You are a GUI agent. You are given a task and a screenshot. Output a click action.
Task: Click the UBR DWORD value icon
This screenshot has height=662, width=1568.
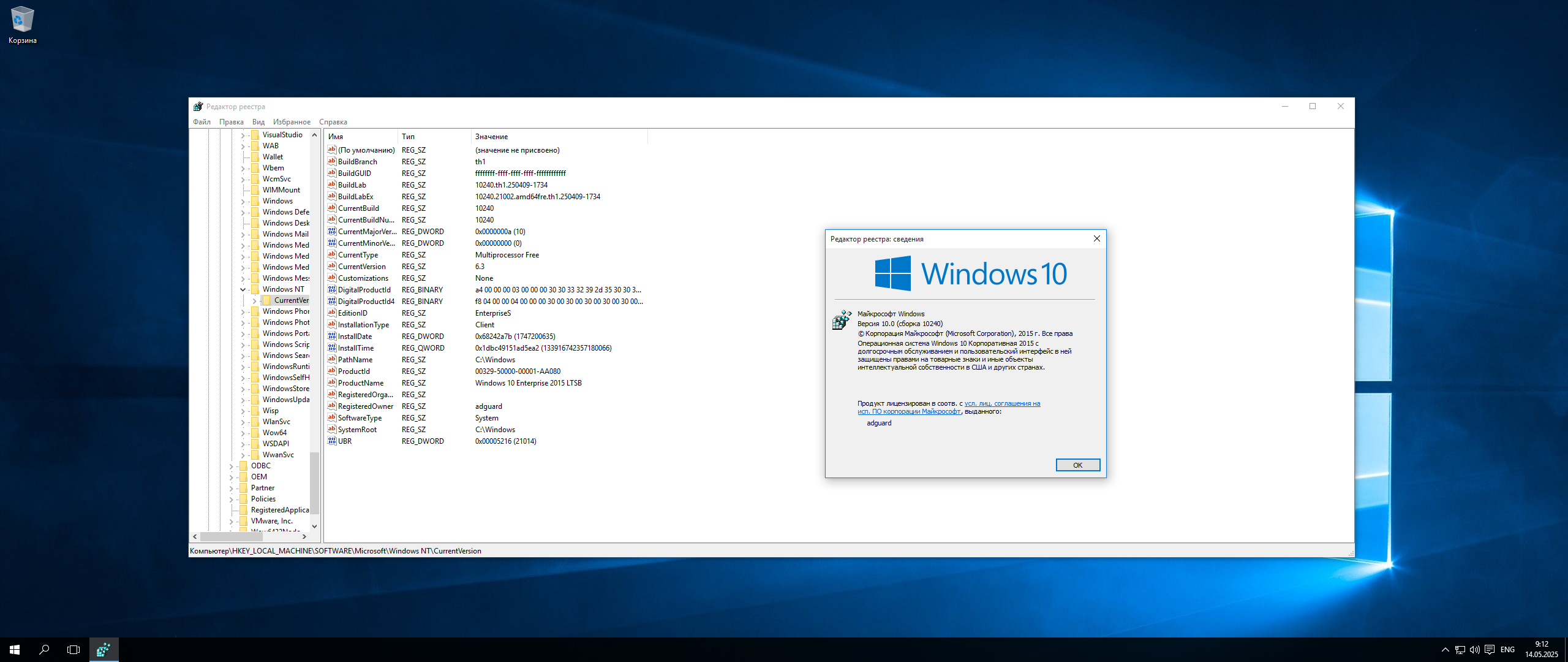point(332,441)
